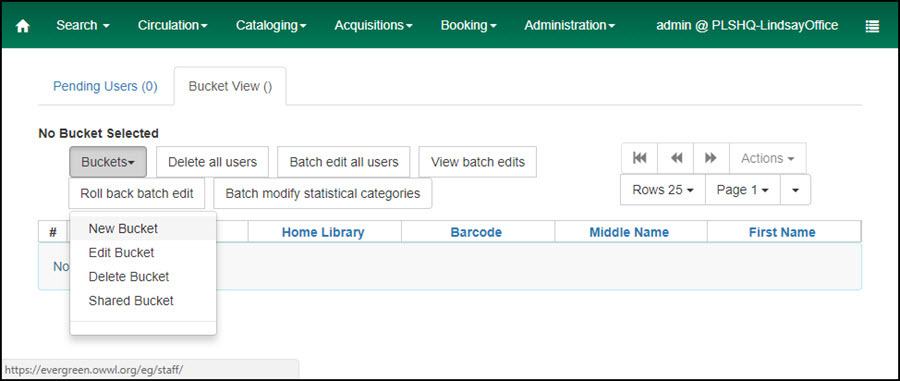Open the Page 1 dropdown

coord(743,190)
